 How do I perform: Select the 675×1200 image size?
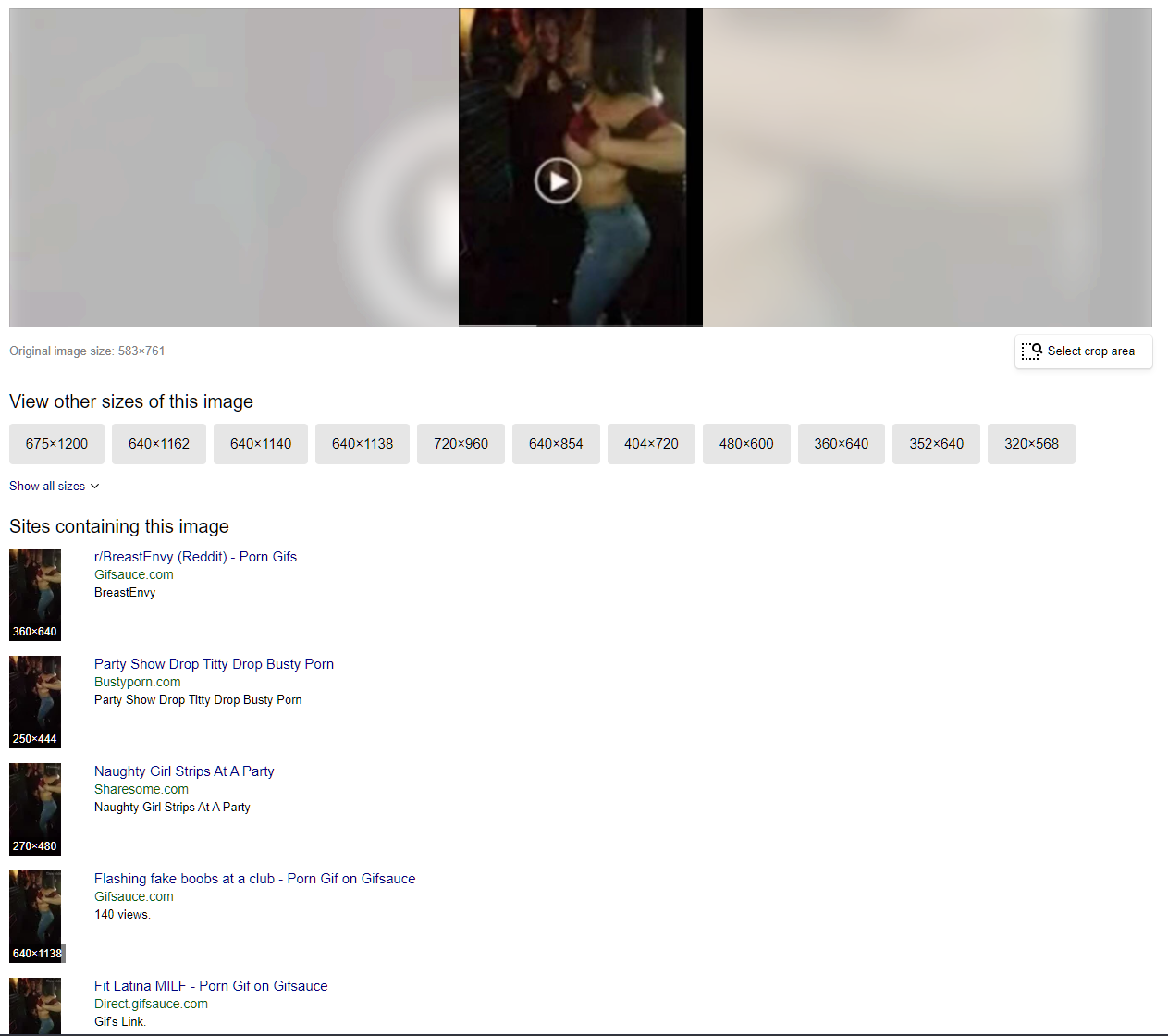click(x=56, y=444)
